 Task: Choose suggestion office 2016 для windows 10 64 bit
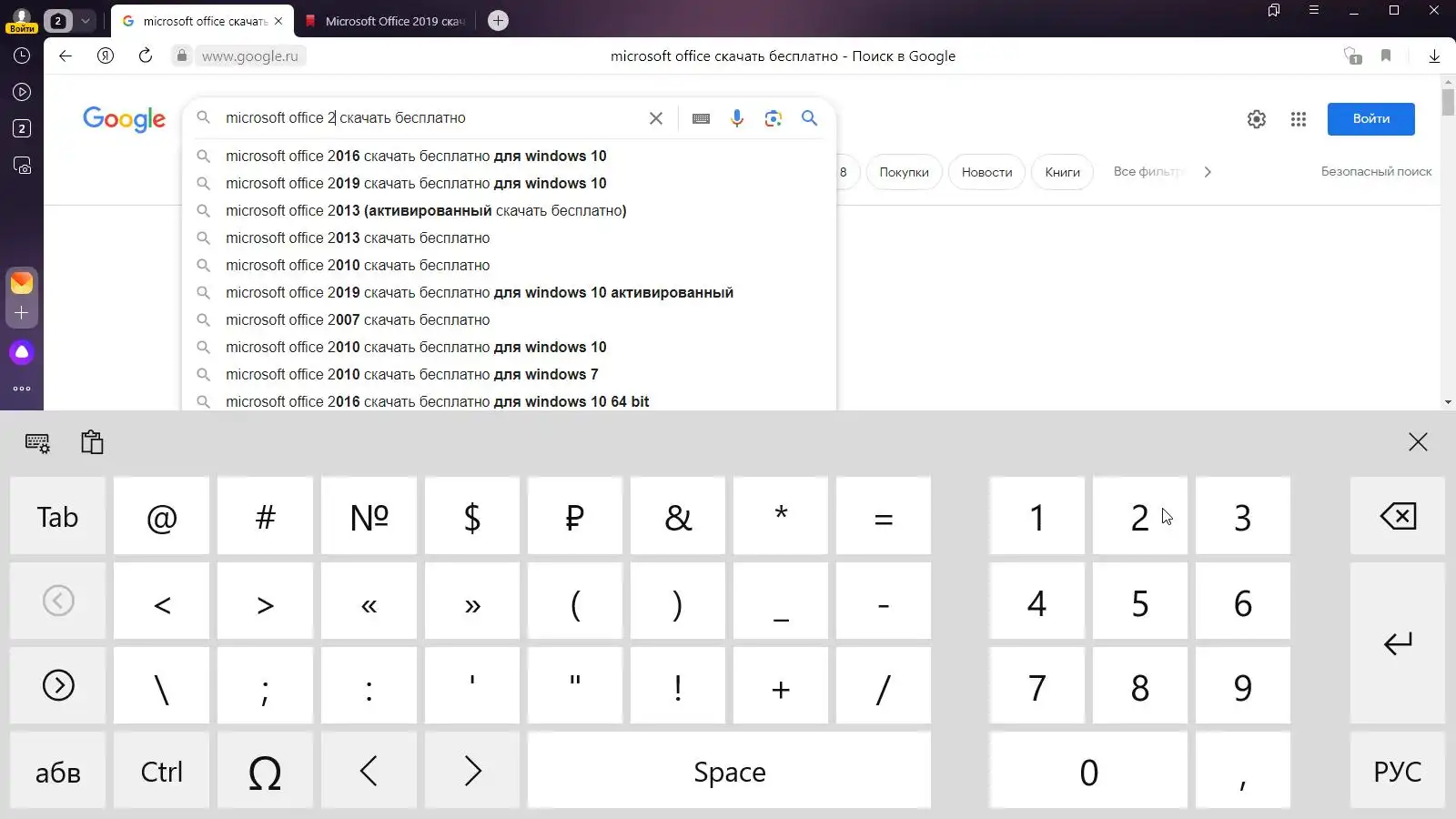tap(509, 401)
